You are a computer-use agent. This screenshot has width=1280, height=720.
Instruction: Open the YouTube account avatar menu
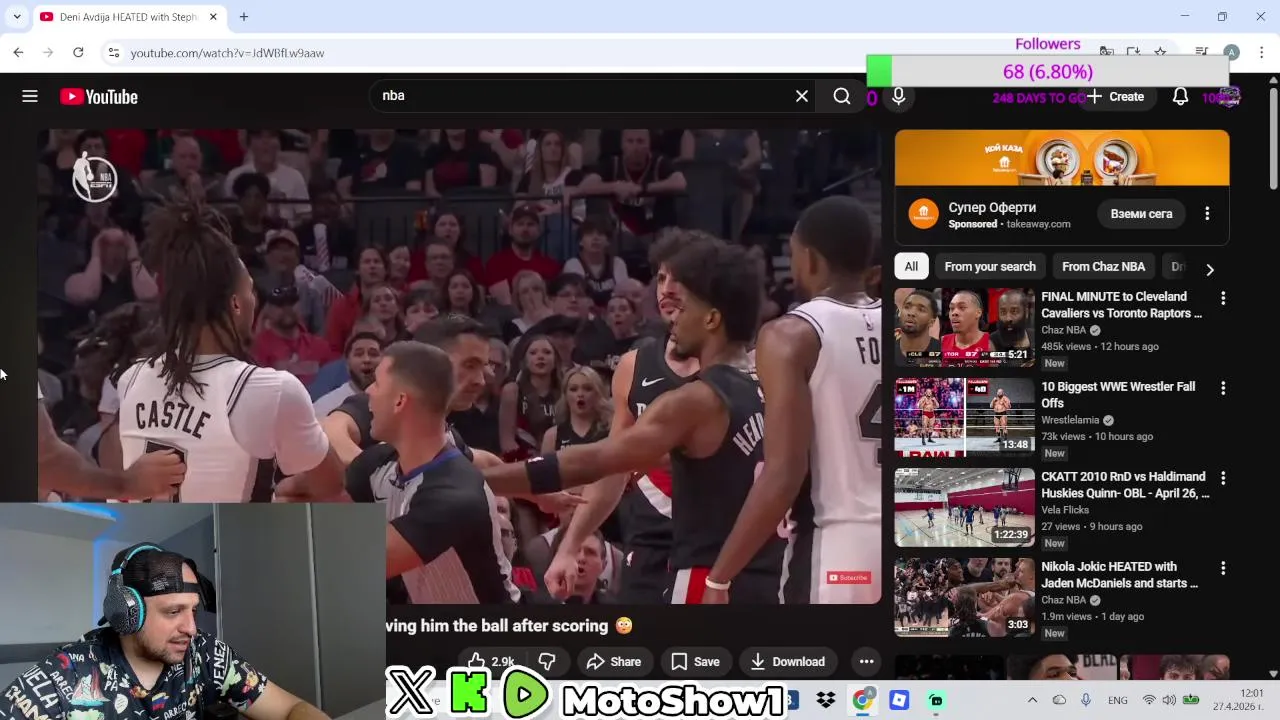coord(1229,96)
